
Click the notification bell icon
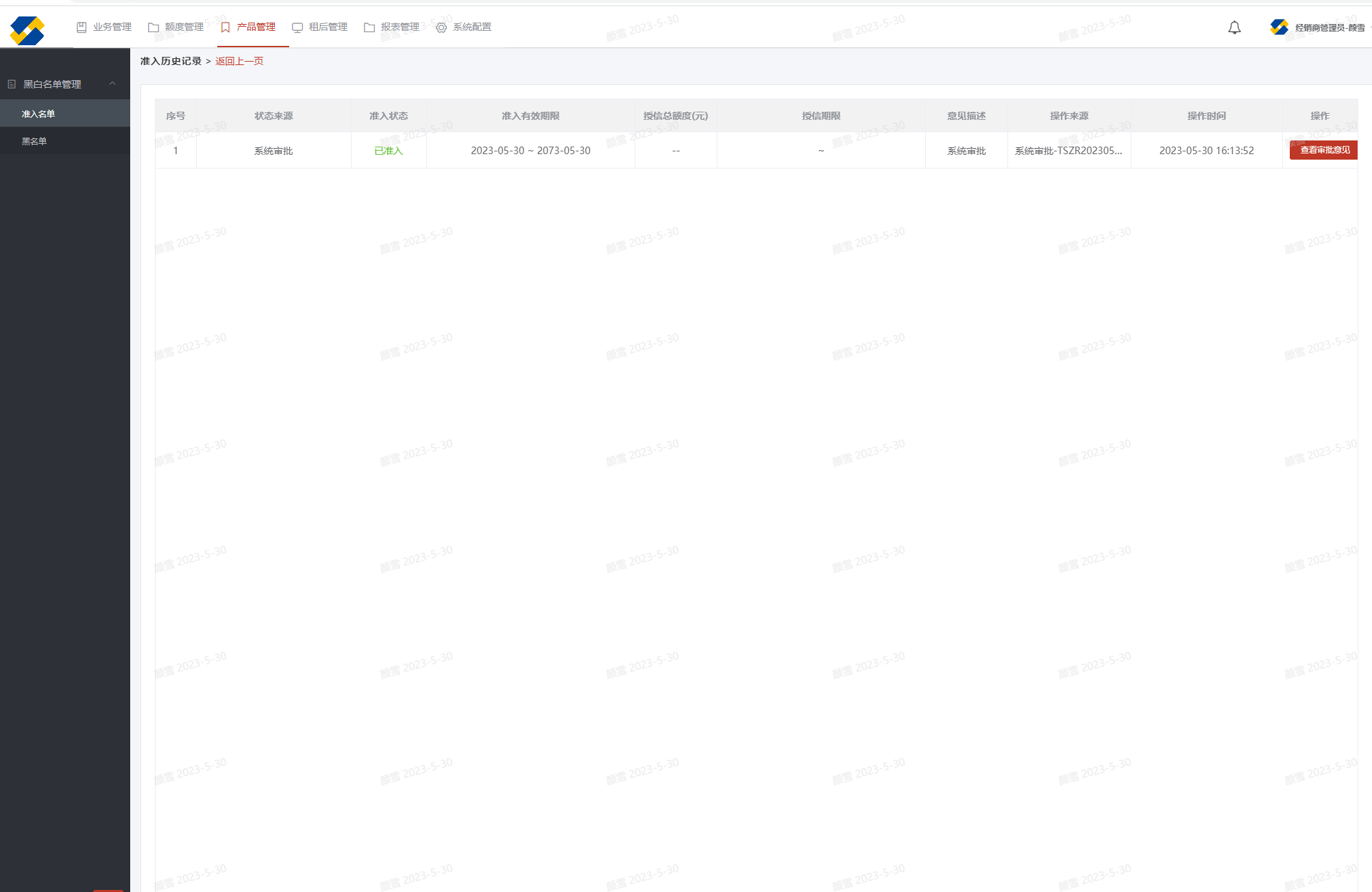tap(1234, 27)
